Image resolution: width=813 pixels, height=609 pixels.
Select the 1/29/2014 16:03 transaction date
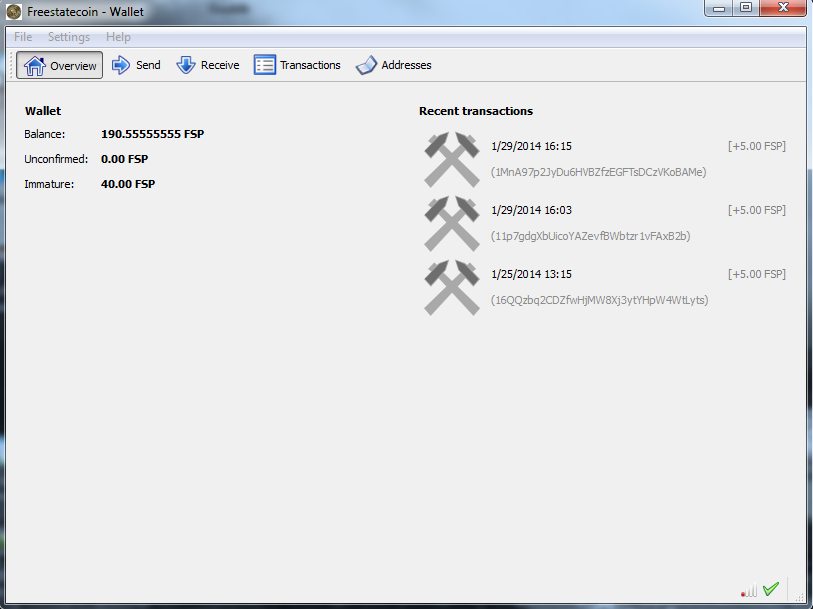click(531, 210)
